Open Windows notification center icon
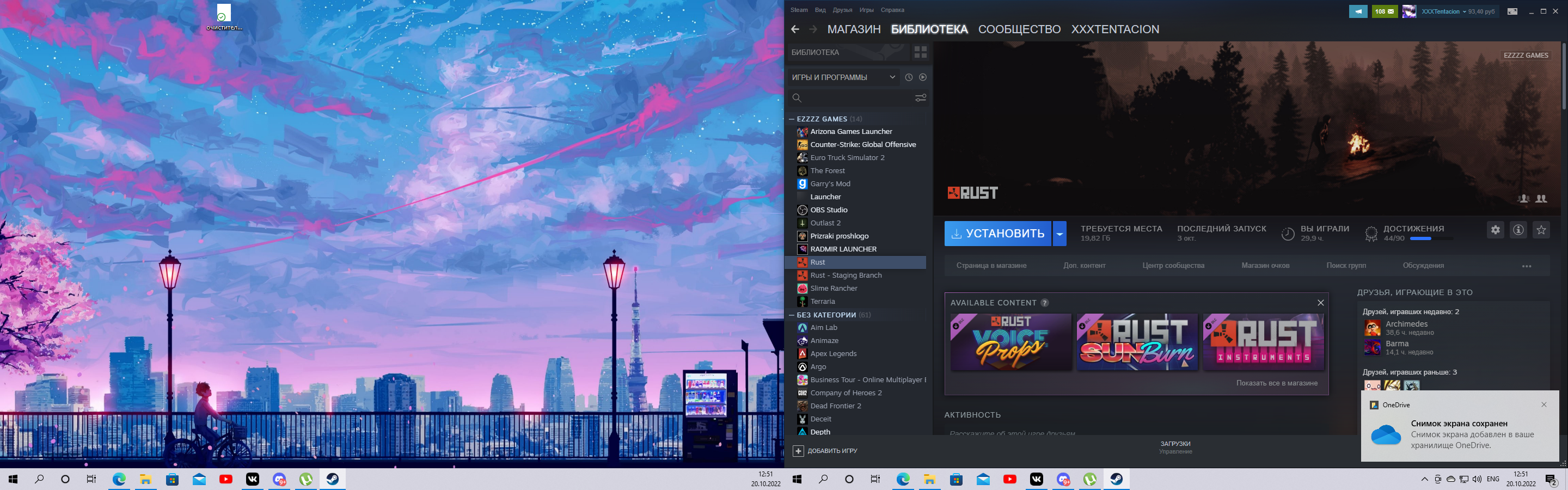Screen dimensions: 1568x490 pos(1551,480)
